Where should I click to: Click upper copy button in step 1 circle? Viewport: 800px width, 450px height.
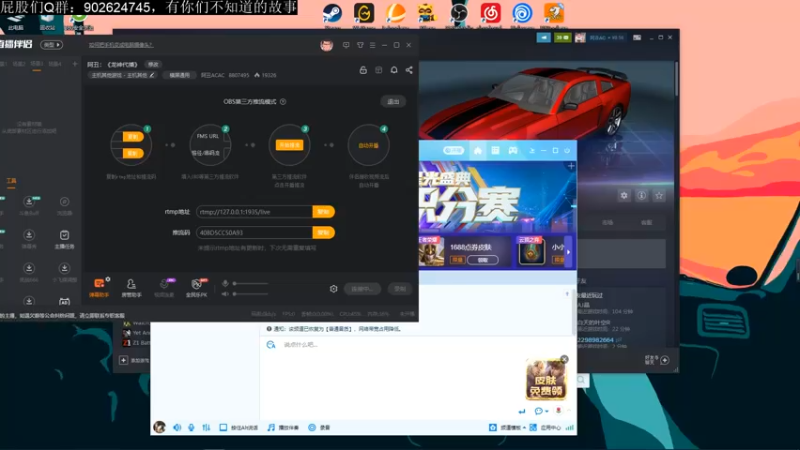pyautogui.click(x=133, y=137)
